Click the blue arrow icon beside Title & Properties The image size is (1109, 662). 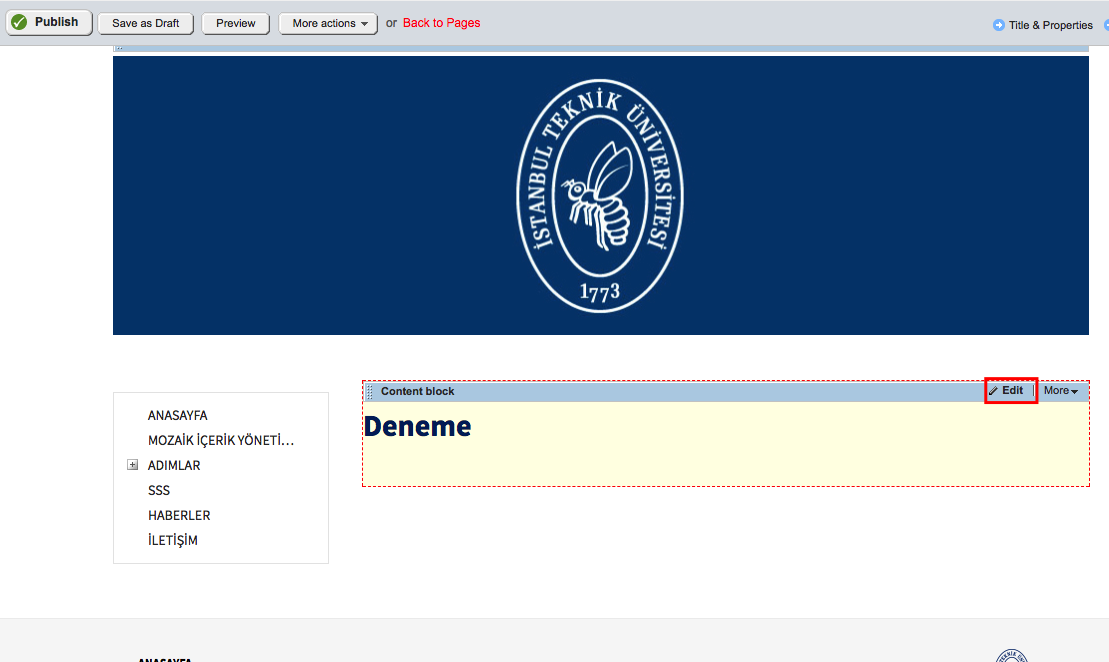tap(999, 25)
